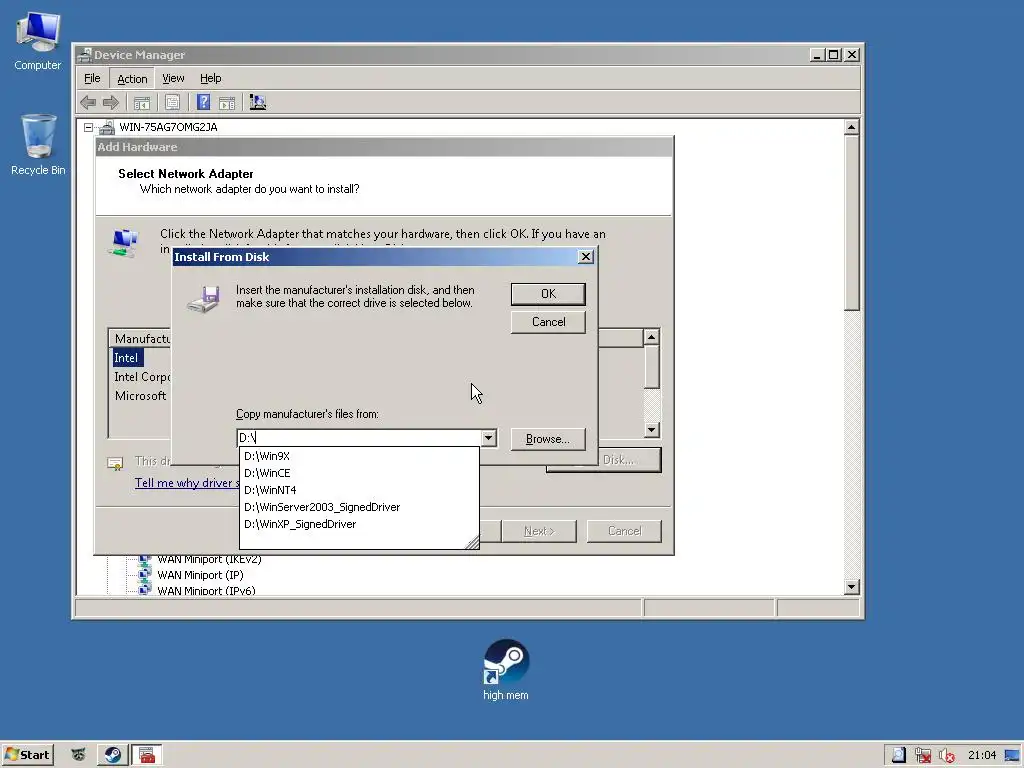This screenshot has width=1024, height=768.
Task: Open the File menu
Action: [92, 78]
